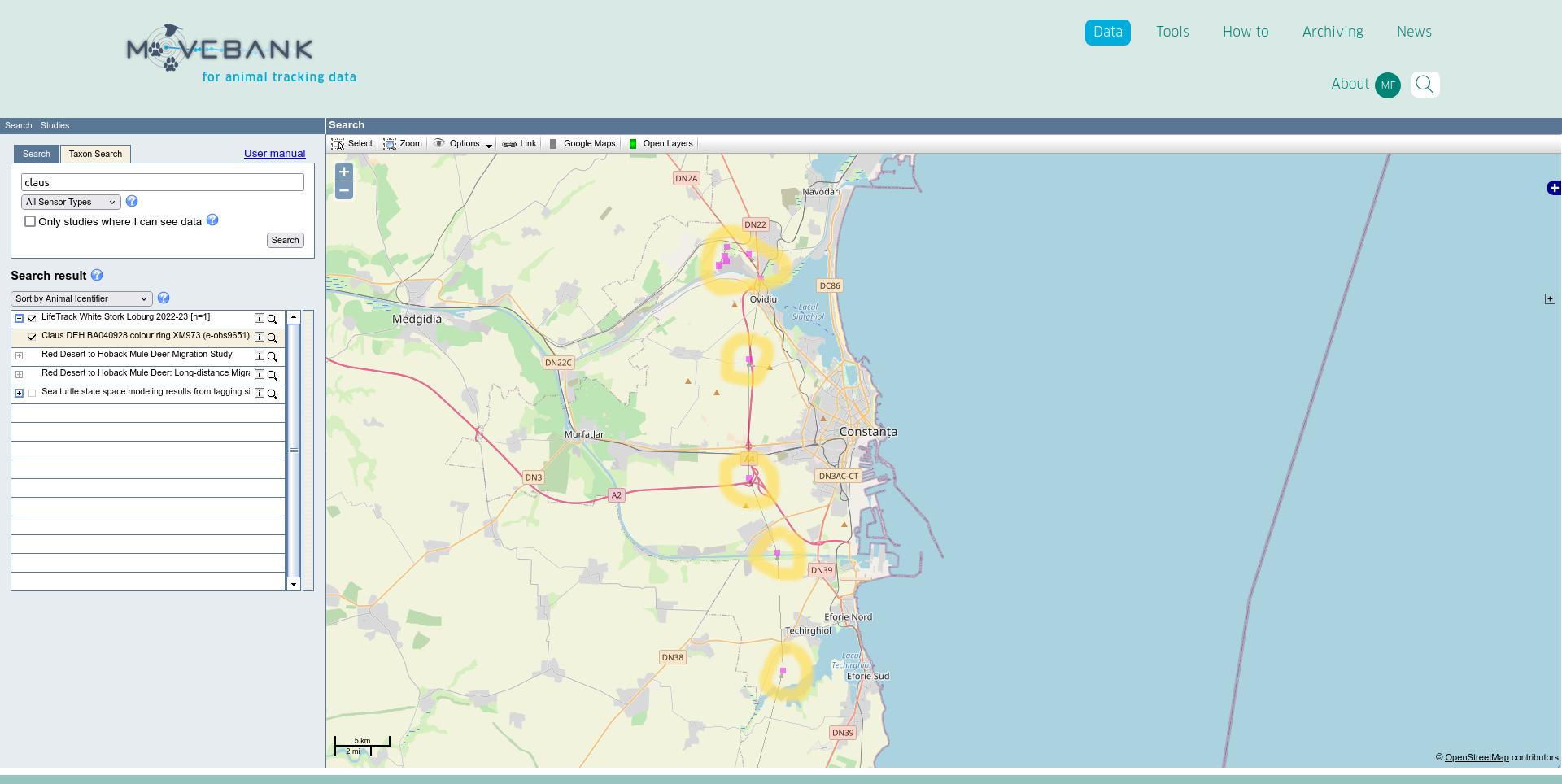Open info icon for LifeTrack White Stork study
Screen dimensions: 1562x784
[x=260, y=319]
